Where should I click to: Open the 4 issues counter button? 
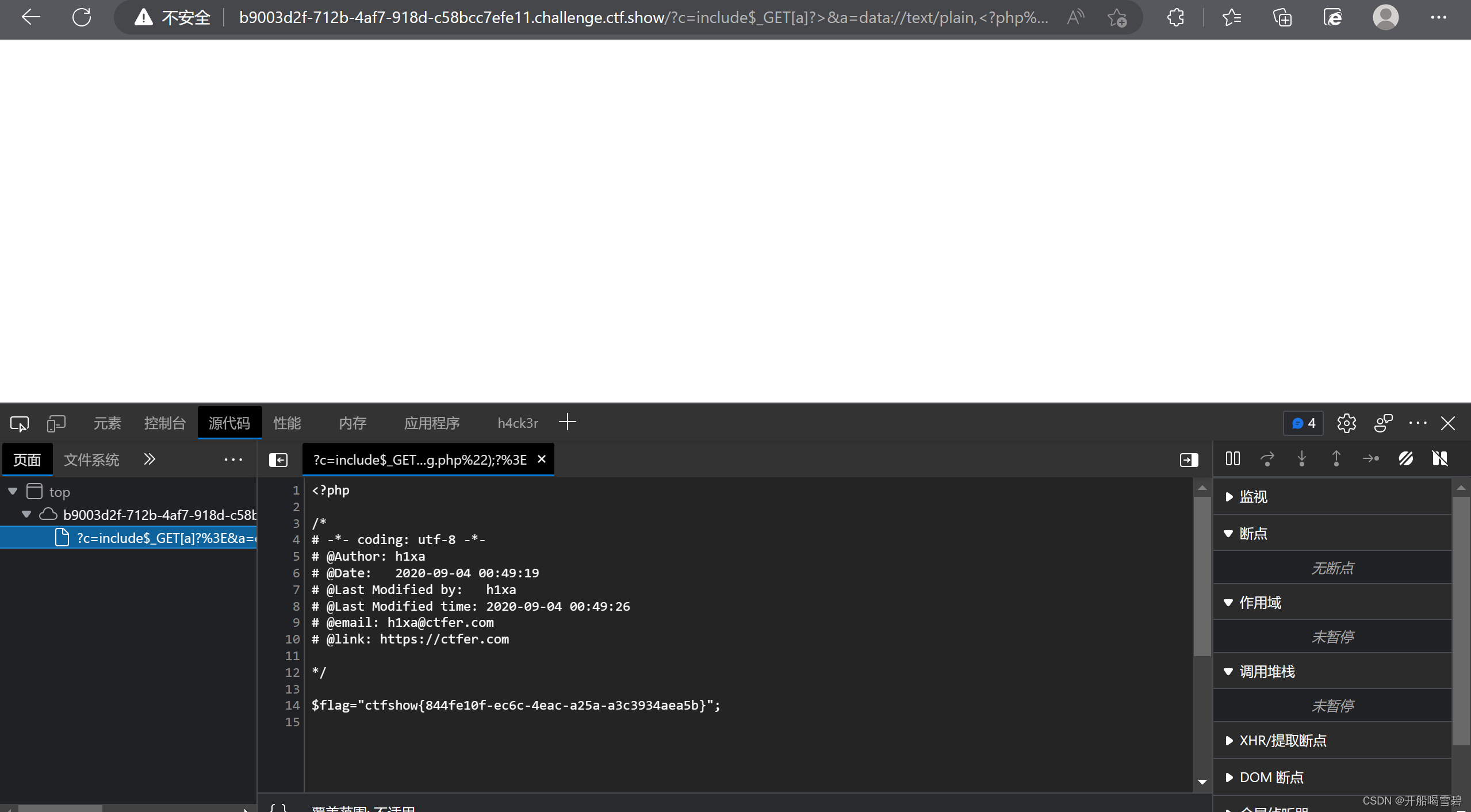pyautogui.click(x=1303, y=424)
